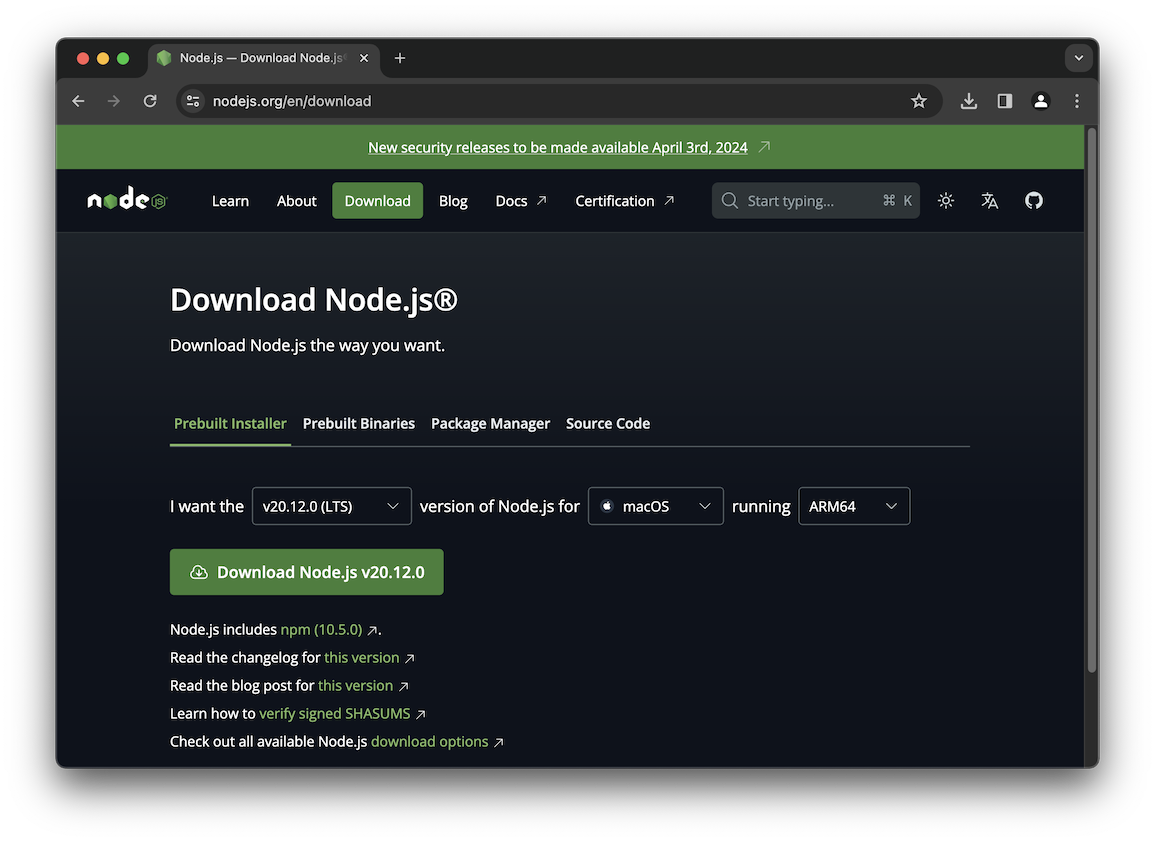1155x842 pixels.
Task: Click the Download Node.js® heading
Action: point(314,300)
